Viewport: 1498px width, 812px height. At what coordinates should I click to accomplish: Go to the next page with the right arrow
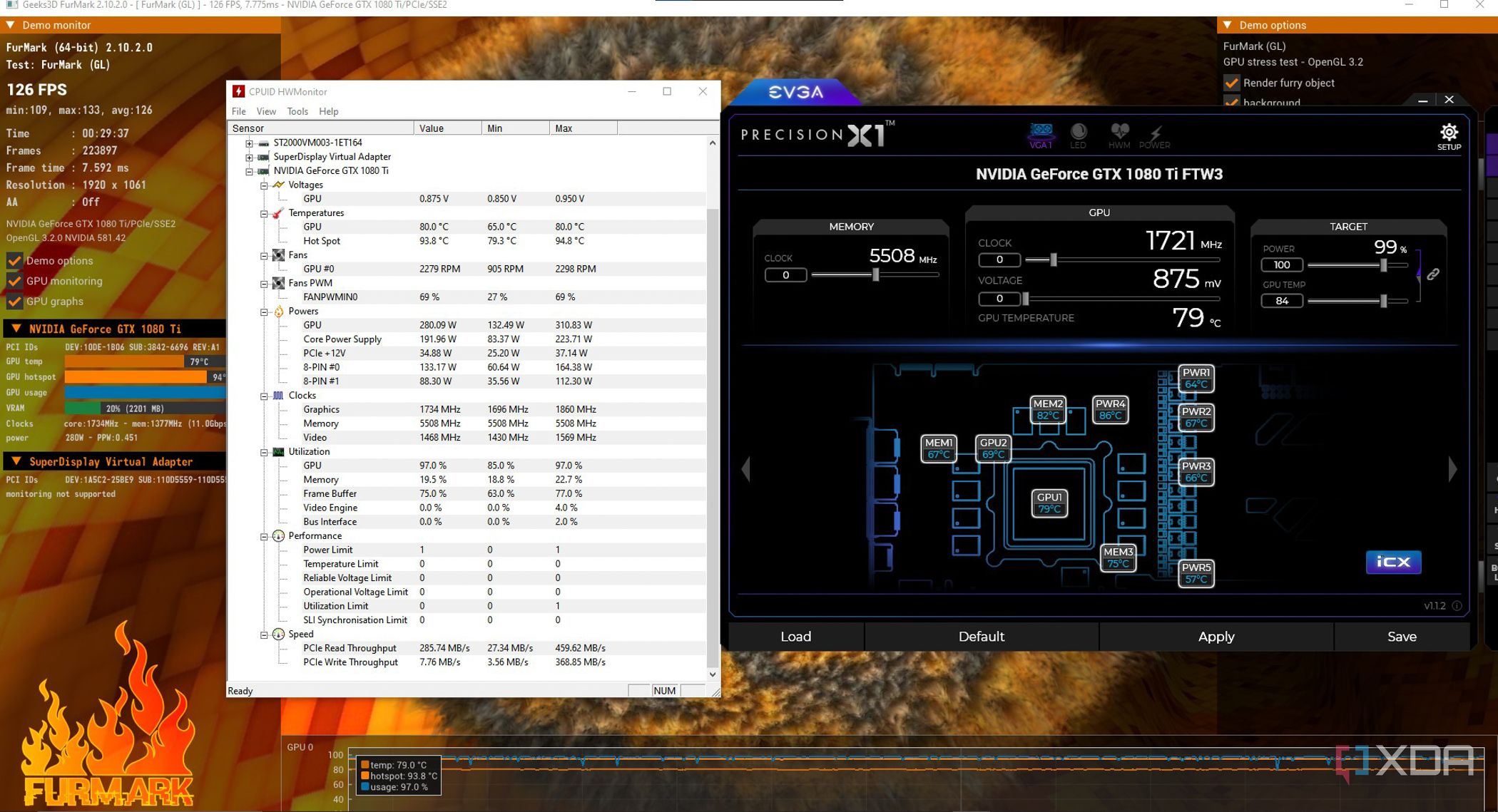point(1452,469)
